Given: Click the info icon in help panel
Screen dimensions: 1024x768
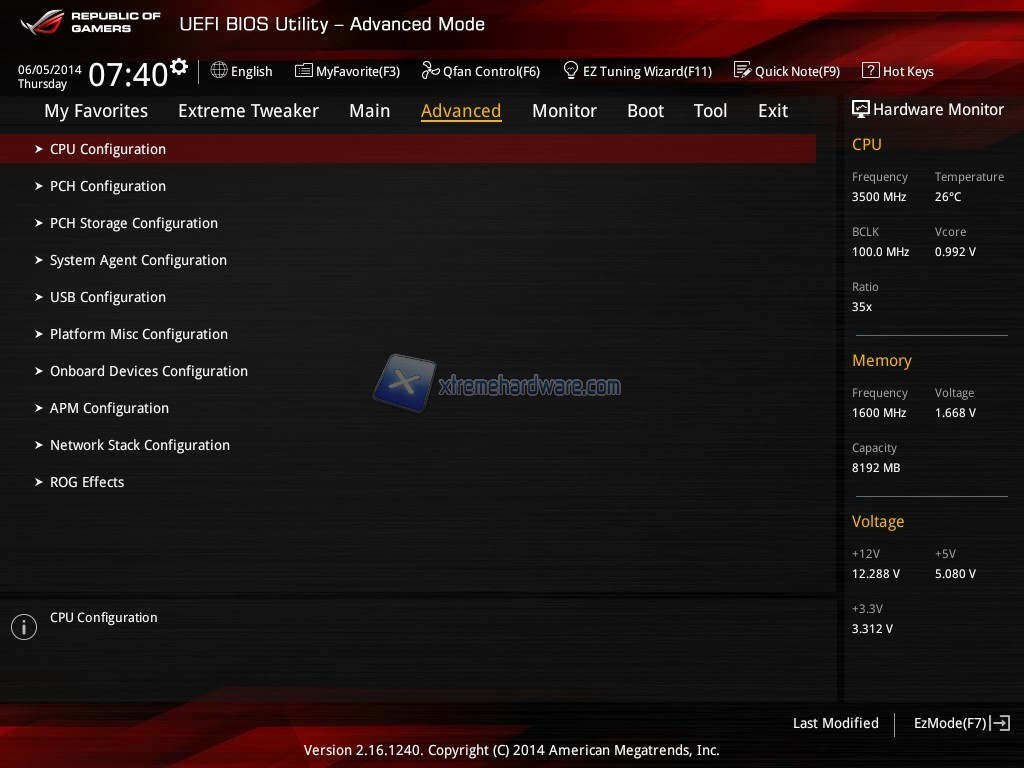Looking at the screenshot, I should click(x=24, y=627).
